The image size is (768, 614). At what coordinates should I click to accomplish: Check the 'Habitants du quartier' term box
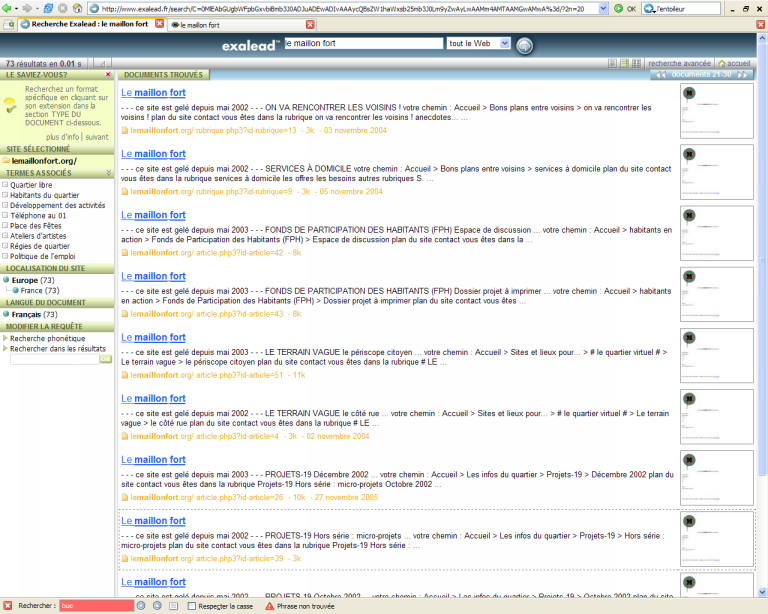5,195
